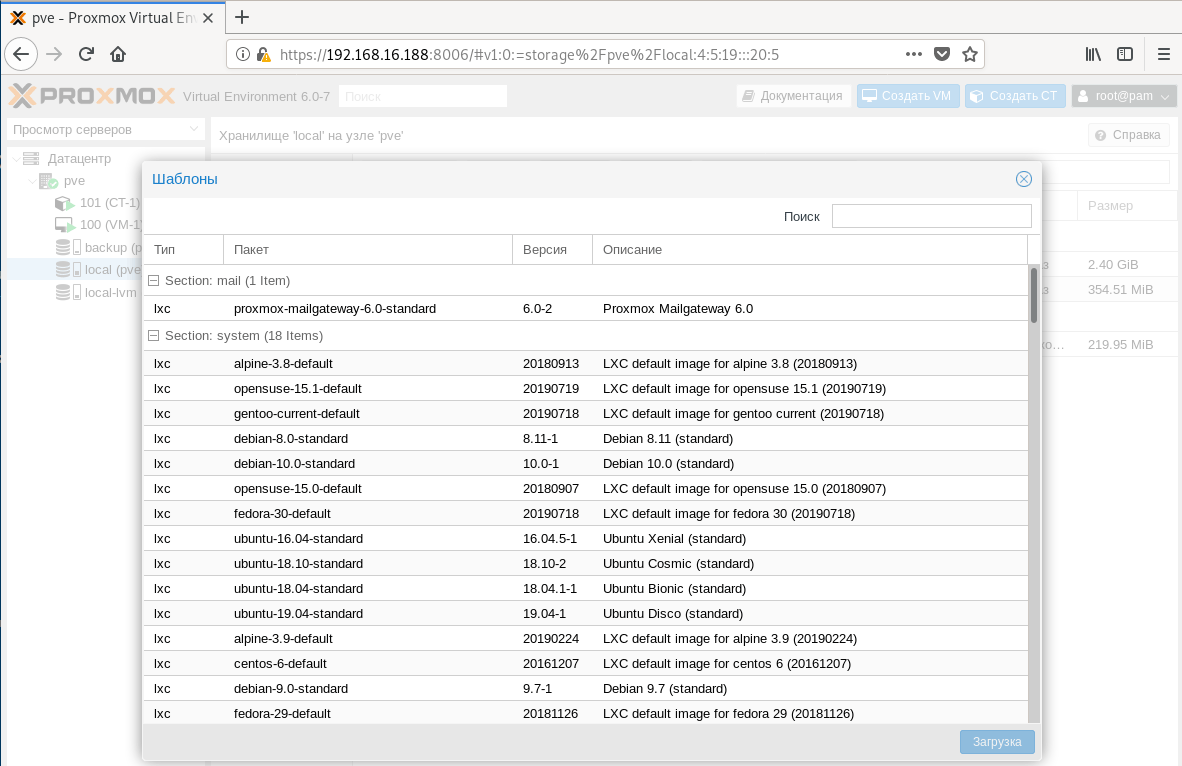Go to the browser home page
The image size is (1182, 766).
[118, 54]
